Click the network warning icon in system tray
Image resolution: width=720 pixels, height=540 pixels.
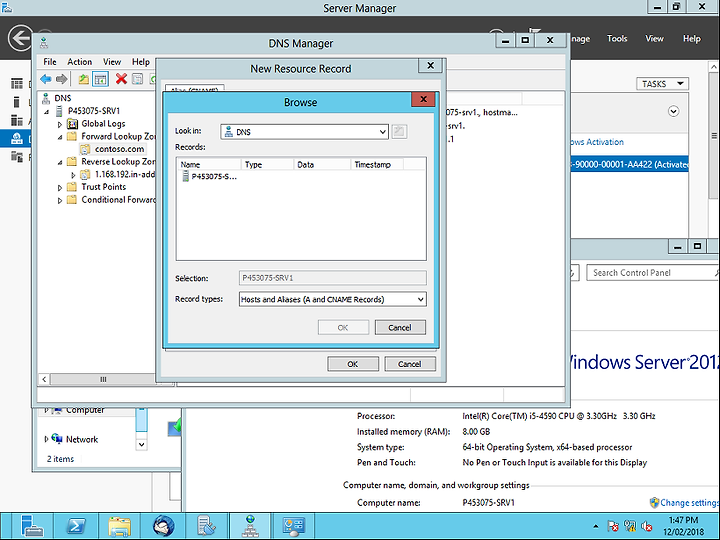[x=630, y=526]
